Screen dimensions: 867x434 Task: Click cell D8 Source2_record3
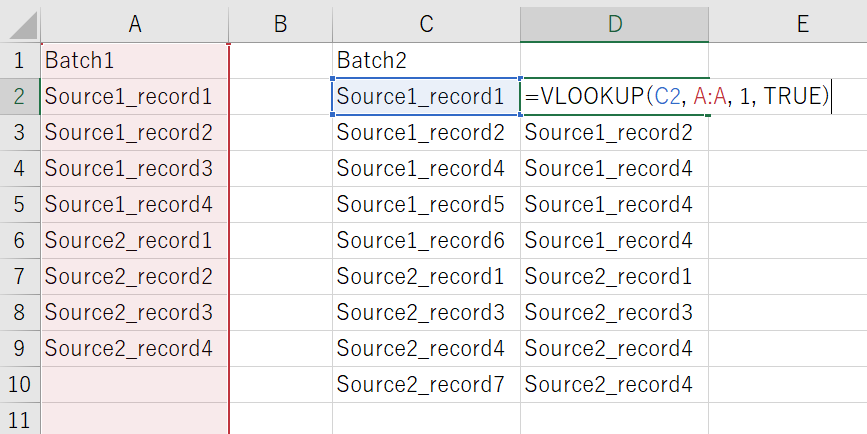click(x=614, y=312)
